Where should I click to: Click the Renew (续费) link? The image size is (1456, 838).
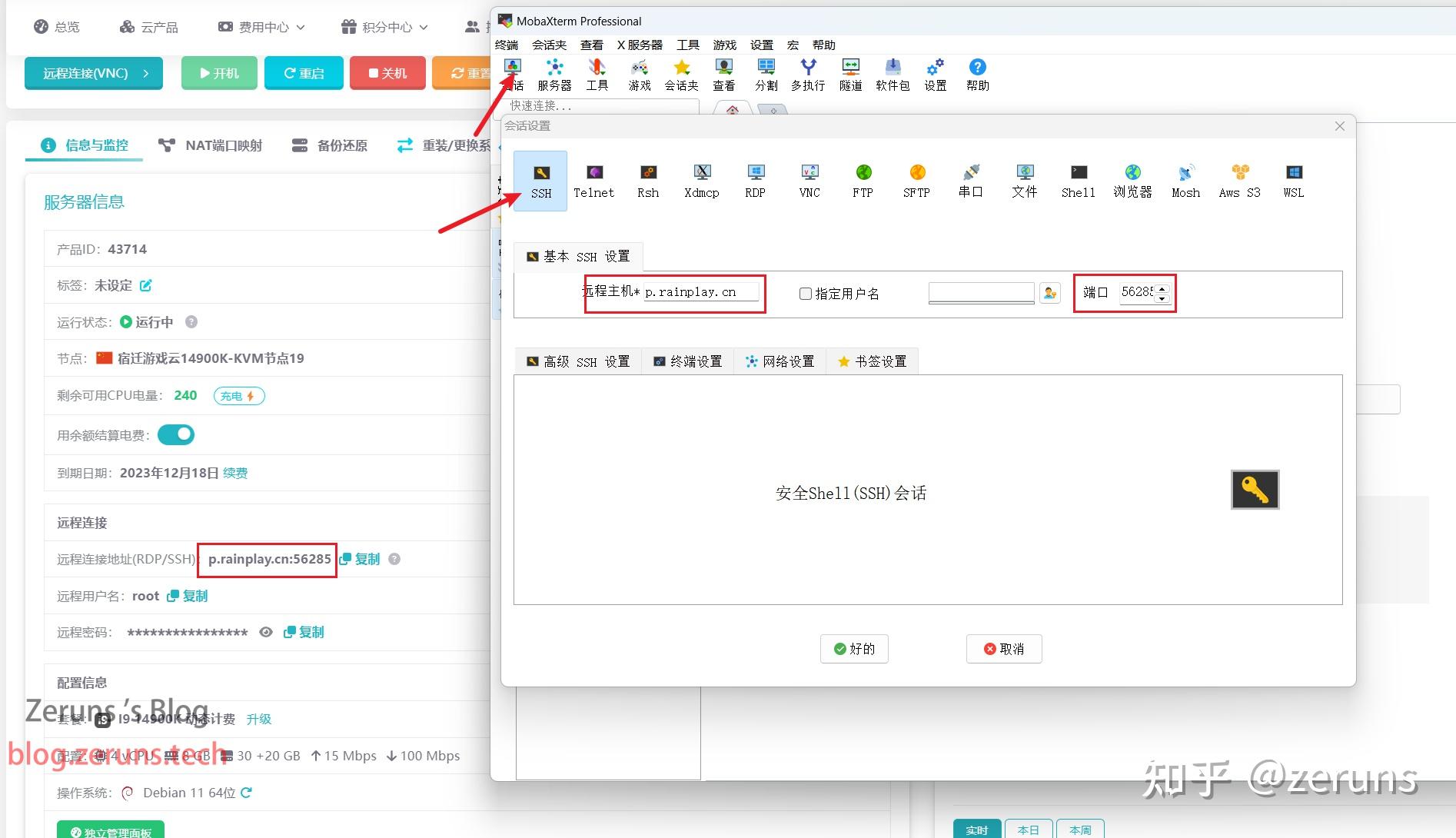[x=235, y=473]
